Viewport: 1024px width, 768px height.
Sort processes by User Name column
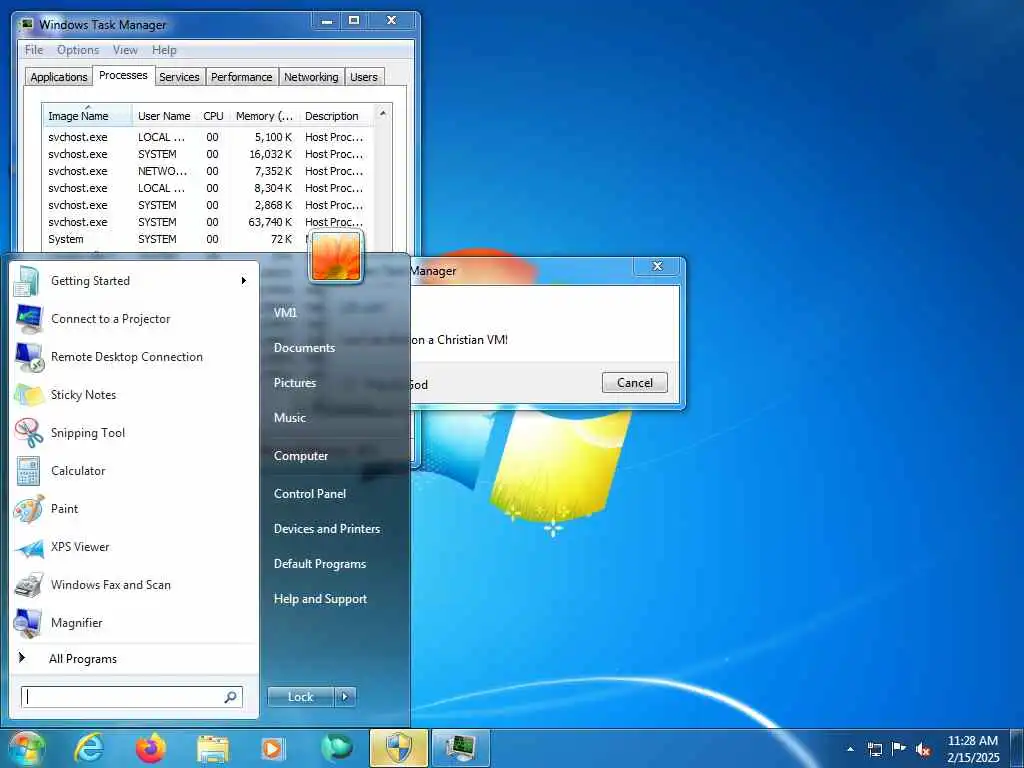tap(164, 116)
